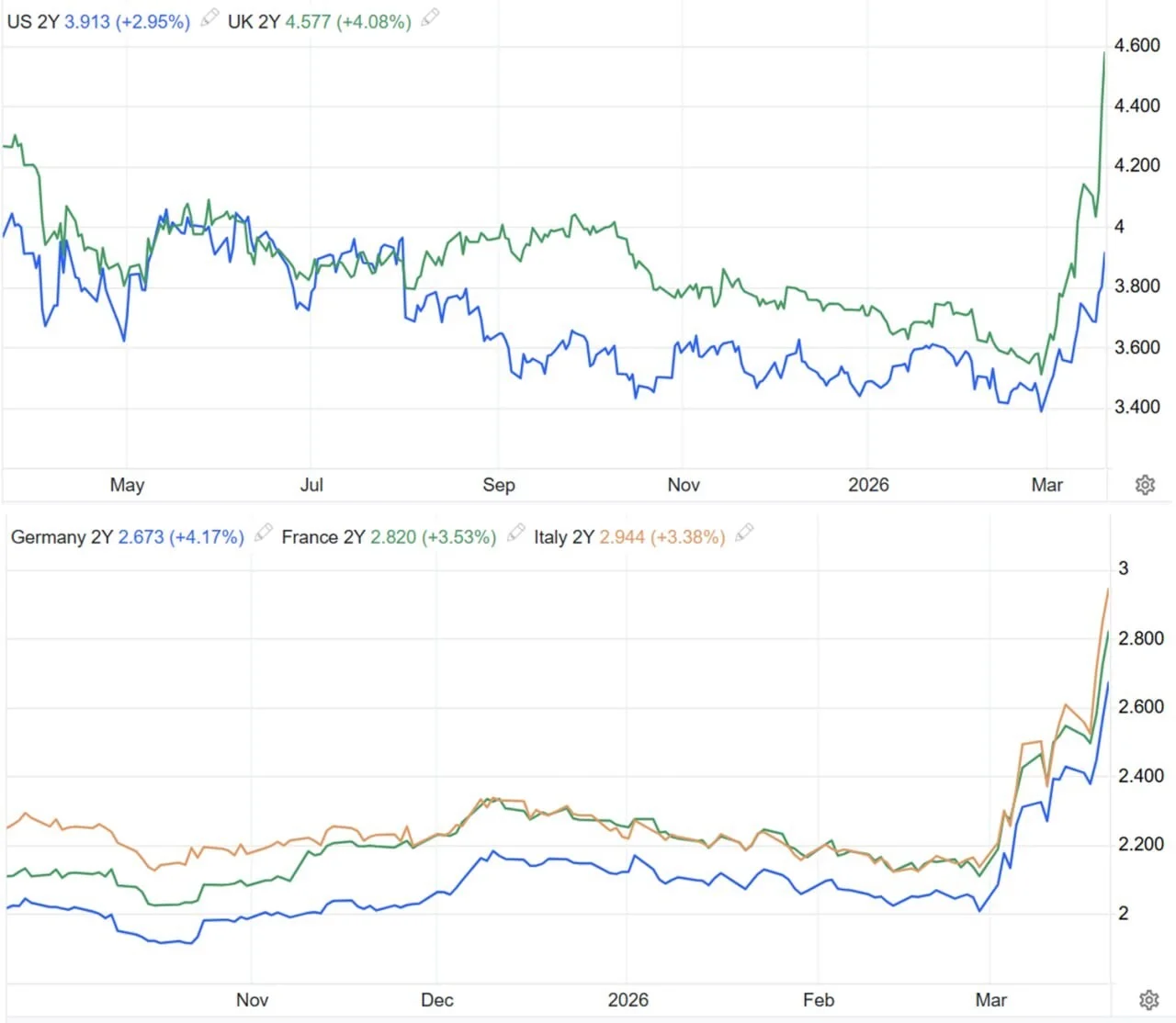Click the Sep marker on top chart axis
This screenshot has height=1023, width=1176.
[x=499, y=485]
